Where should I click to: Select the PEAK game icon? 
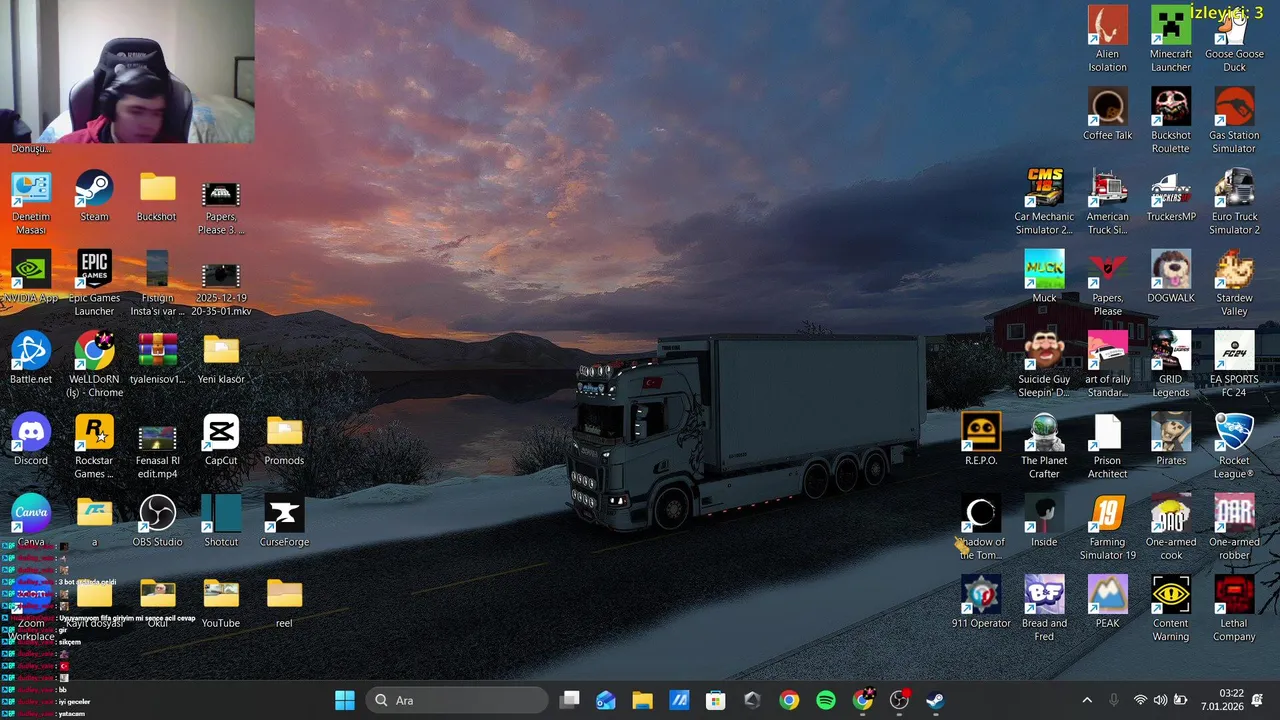click(1107, 602)
